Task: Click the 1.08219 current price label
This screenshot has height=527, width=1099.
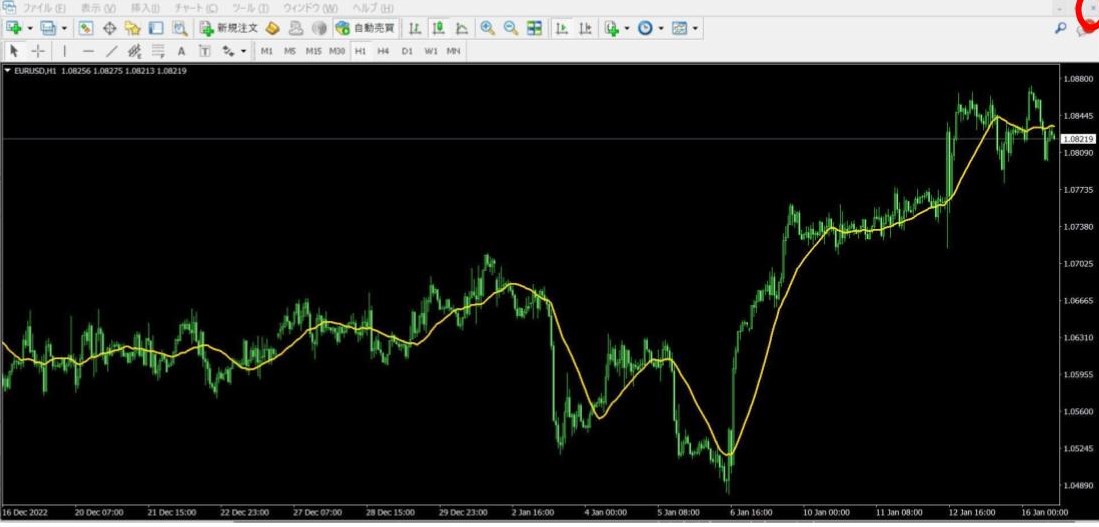Action: click(x=1078, y=139)
